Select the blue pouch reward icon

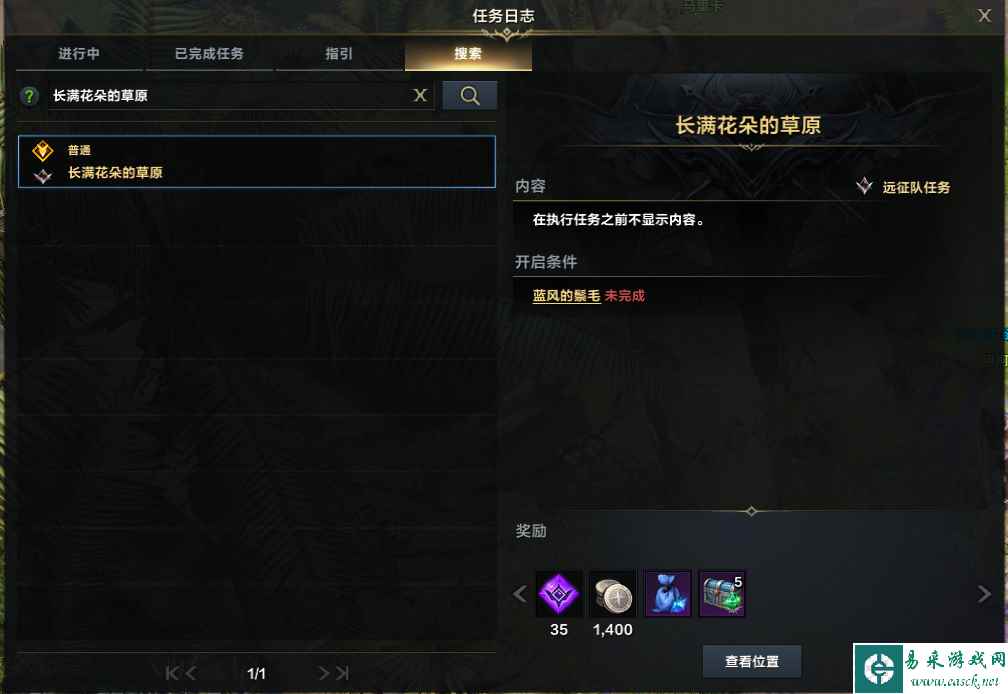(x=667, y=594)
